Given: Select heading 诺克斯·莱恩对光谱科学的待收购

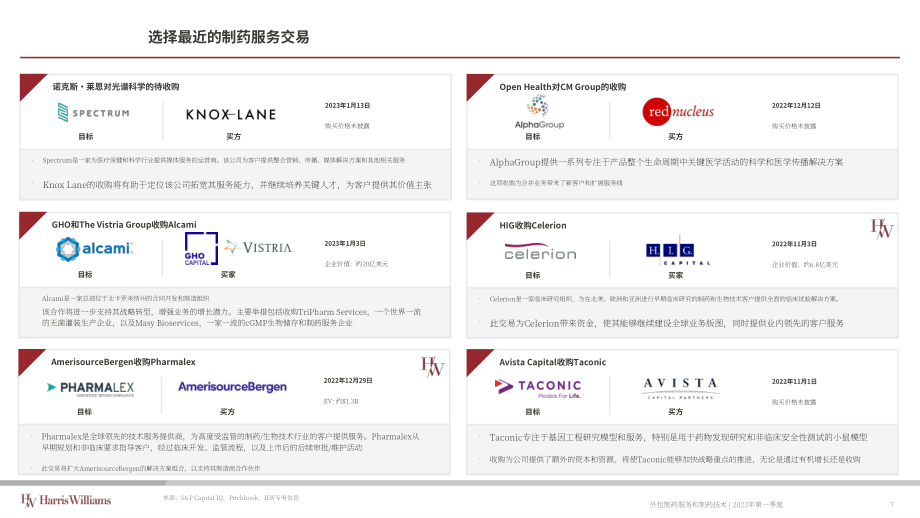Looking at the screenshot, I should coord(116,87).
